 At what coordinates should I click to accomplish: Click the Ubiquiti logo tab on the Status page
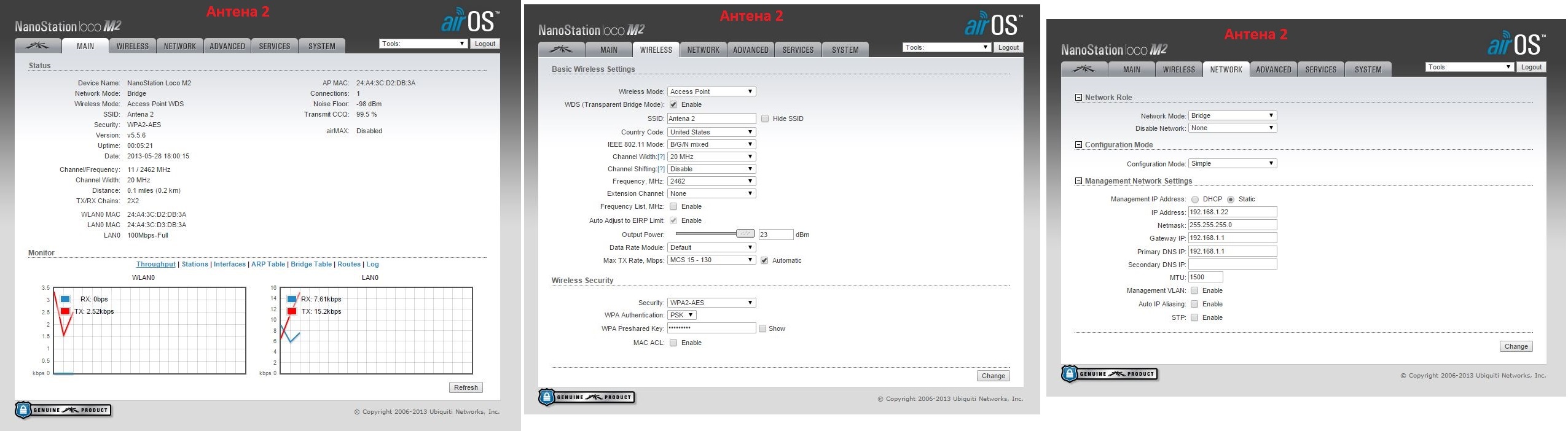pos(38,46)
